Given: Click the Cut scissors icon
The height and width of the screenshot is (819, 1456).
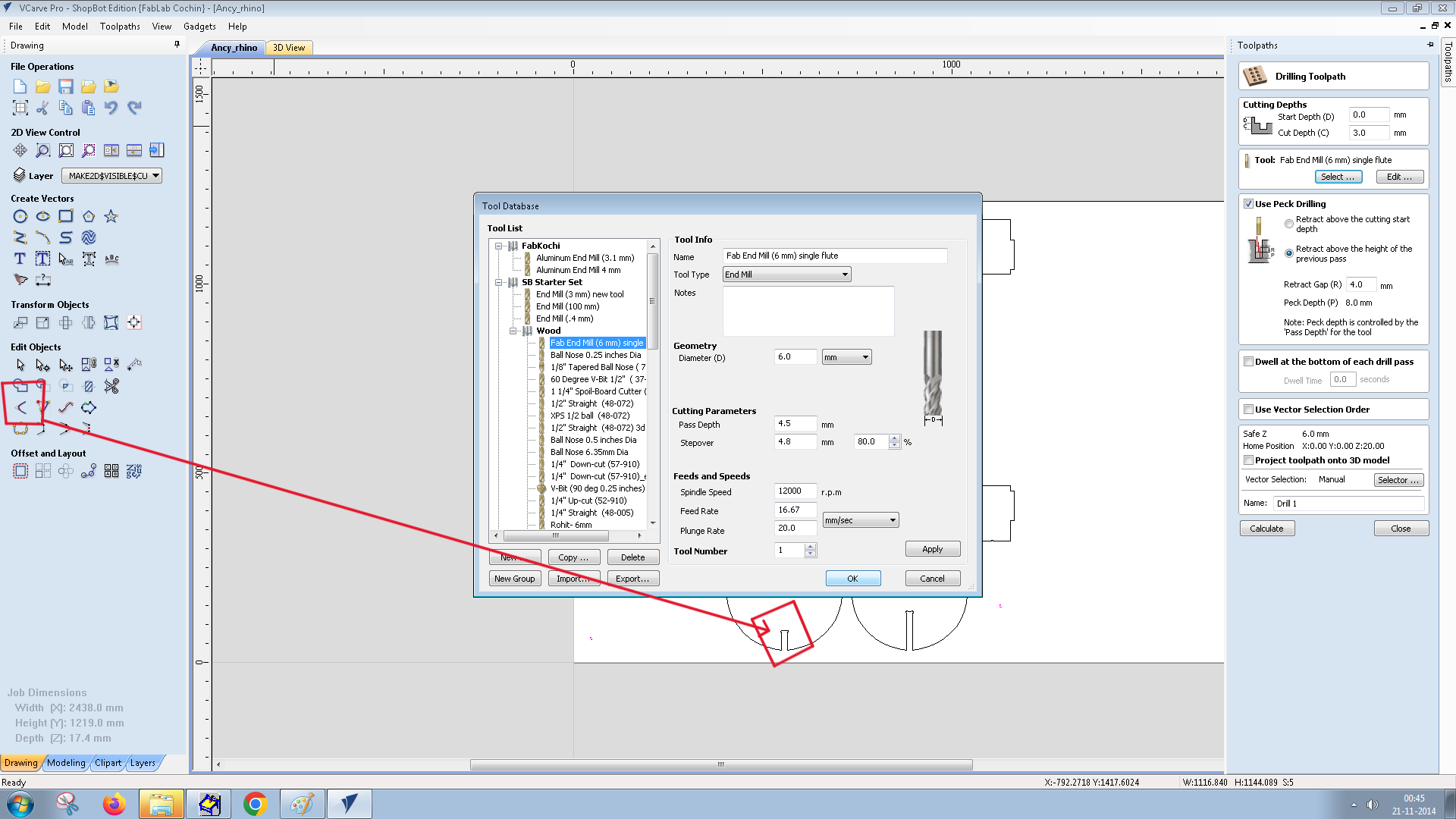Looking at the screenshot, I should tap(43, 108).
